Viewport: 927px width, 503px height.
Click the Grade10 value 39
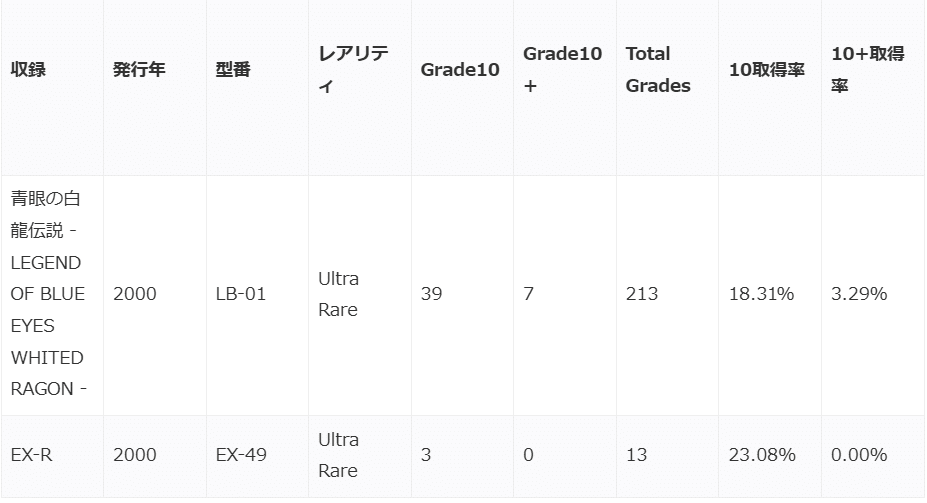click(432, 294)
